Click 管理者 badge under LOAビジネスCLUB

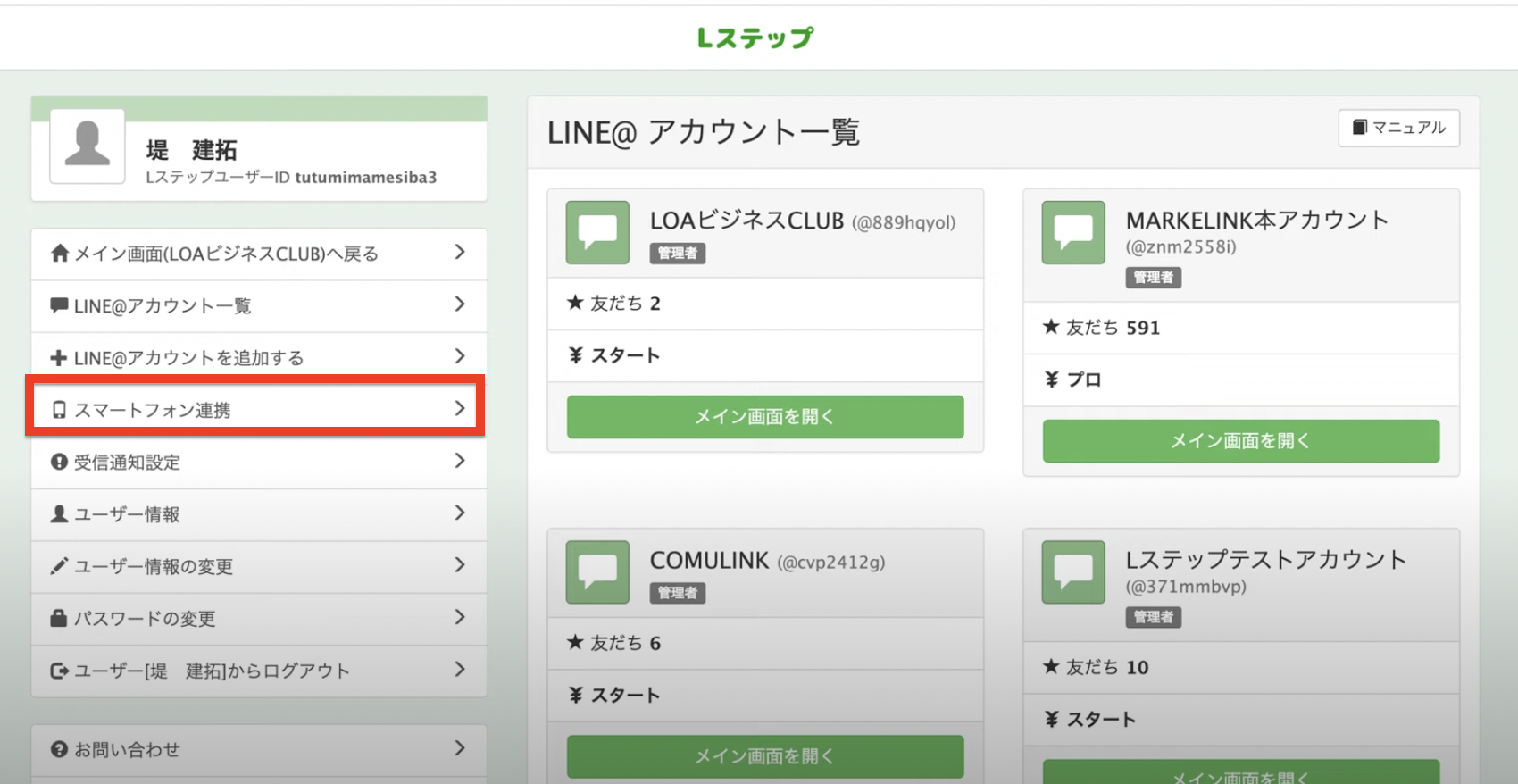(x=678, y=254)
